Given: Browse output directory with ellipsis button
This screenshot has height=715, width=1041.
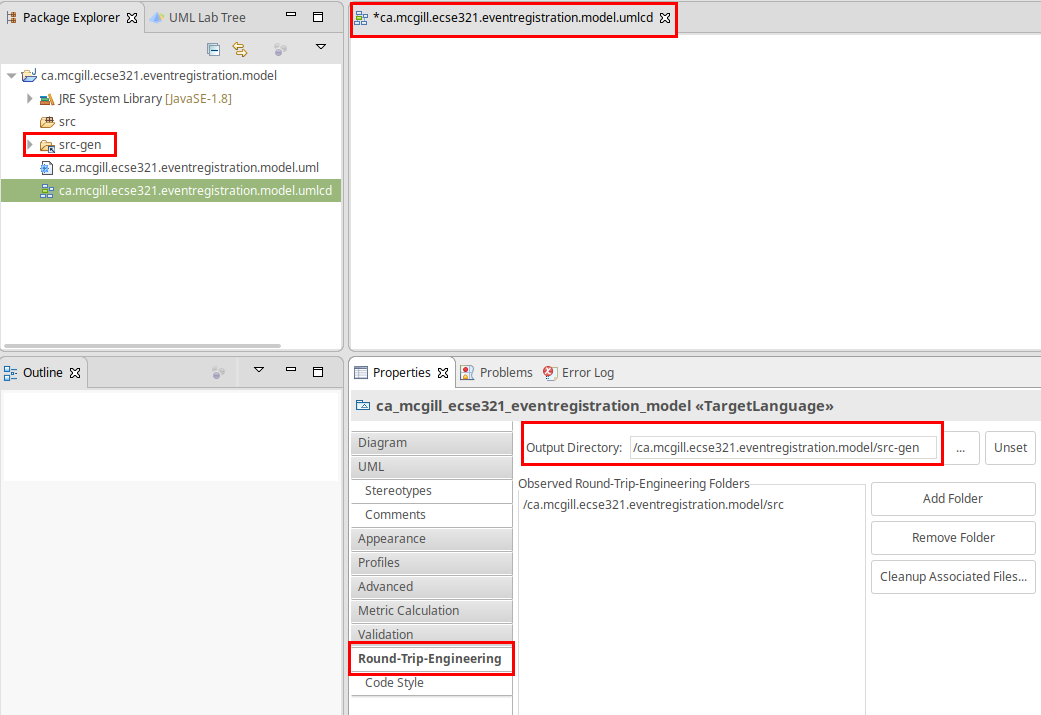Looking at the screenshot, I should coord(961,448).
